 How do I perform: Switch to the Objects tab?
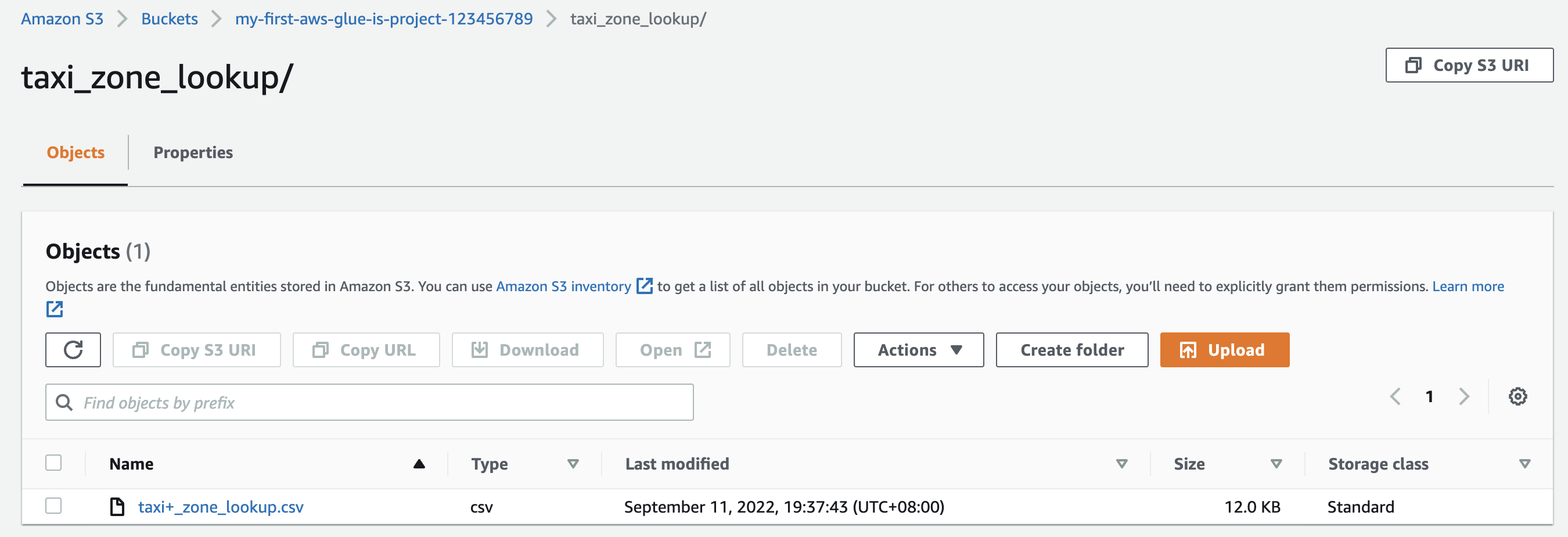(x=75, y=152)
